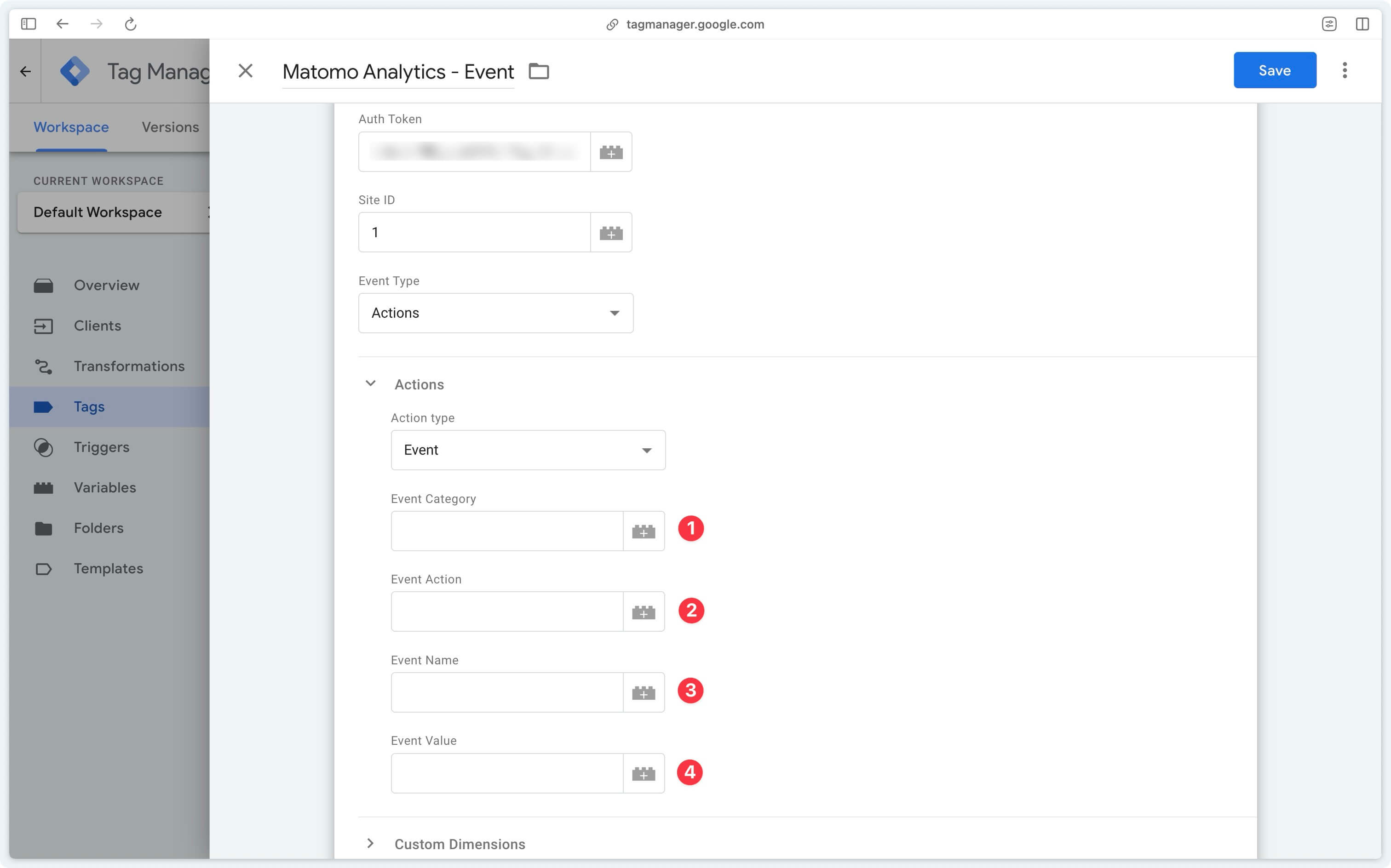Viewport: 1391px width, 868px height.
Task: Click the variable picker icon for Event Category
Action: point(643,531)
